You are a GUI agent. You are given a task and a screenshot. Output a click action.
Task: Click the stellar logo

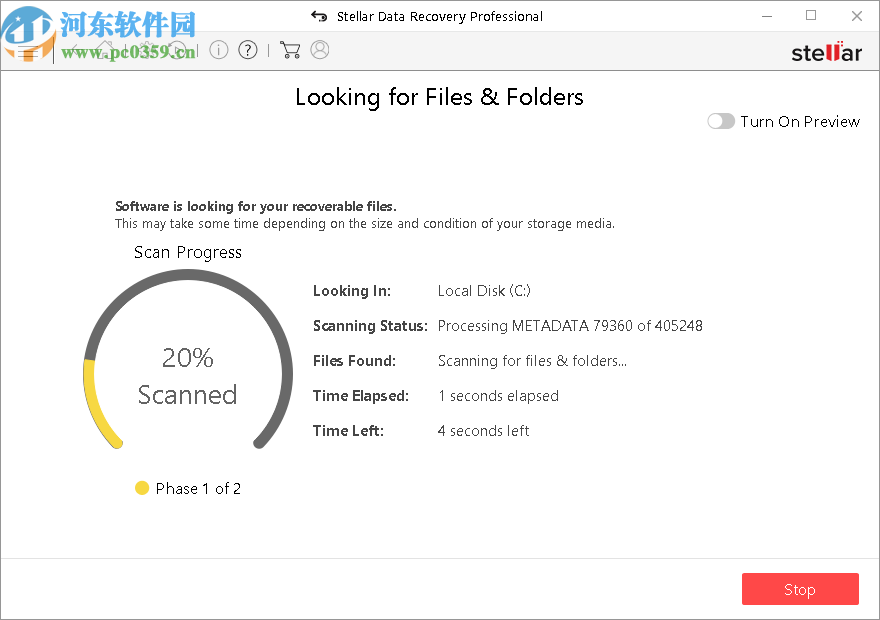pos(826,53)
